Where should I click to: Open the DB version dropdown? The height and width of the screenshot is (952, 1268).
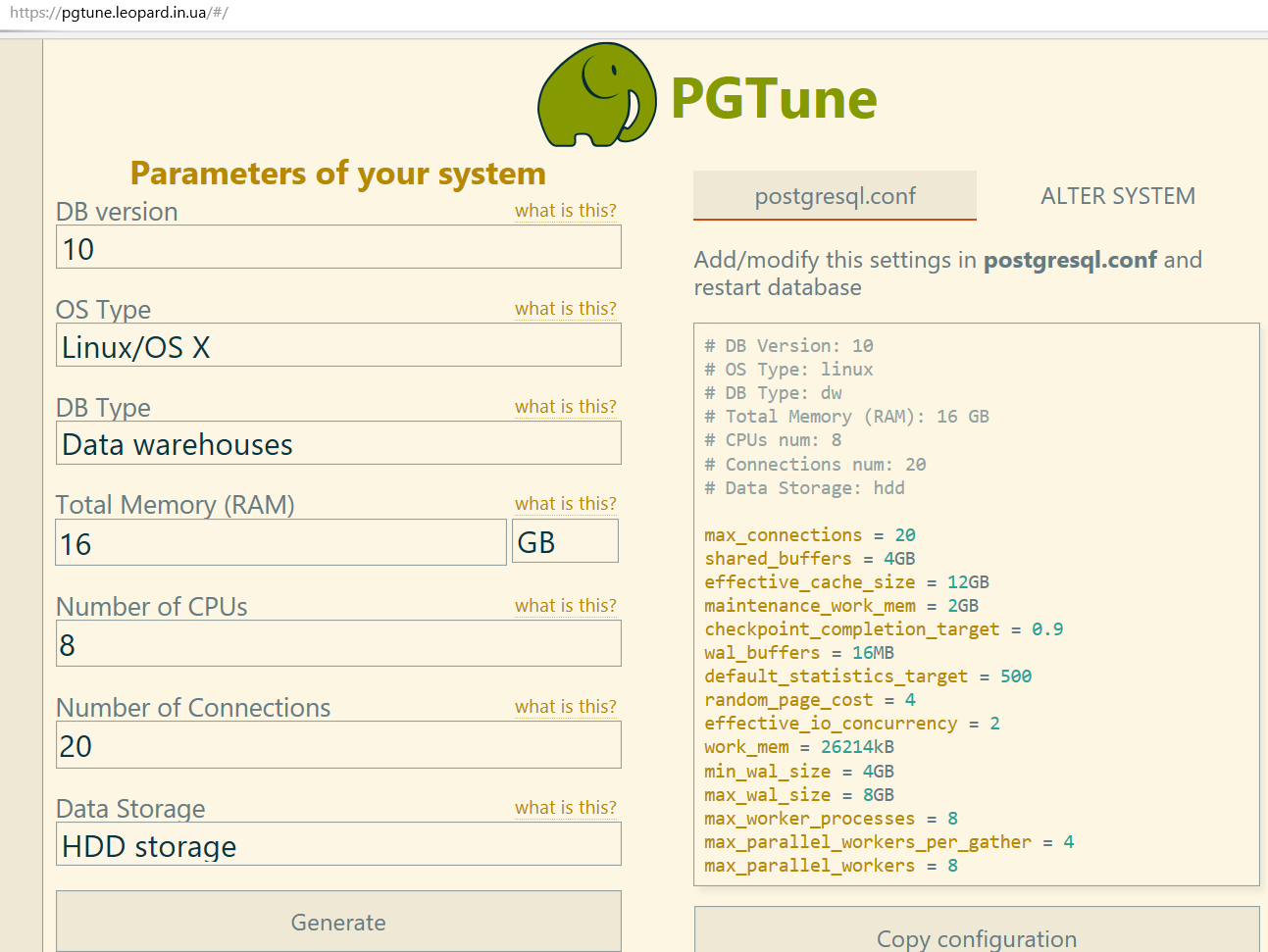(338, 247)
